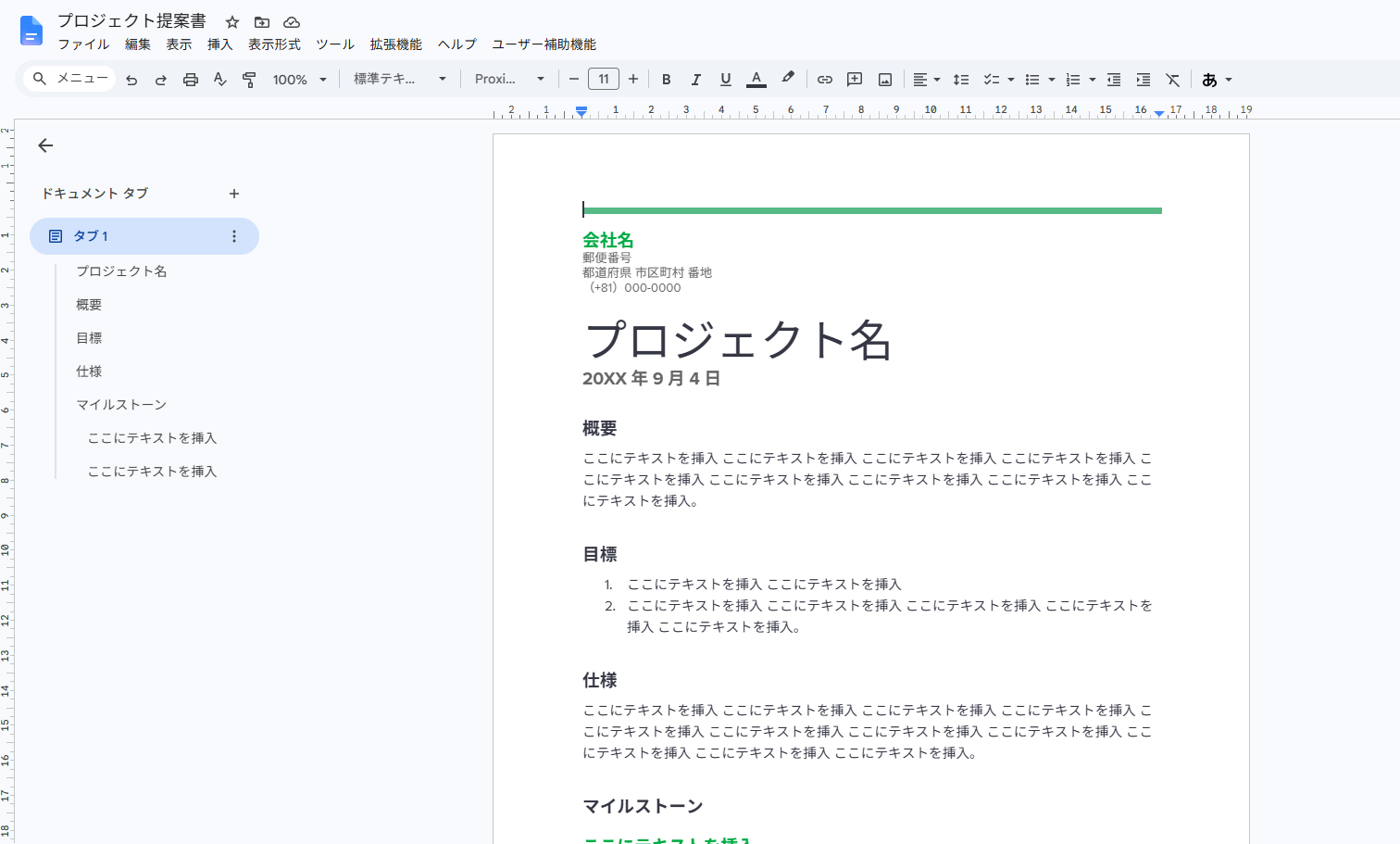
Task: Click the right indent marker on the ruler
Action: (x=1158, y=112)
